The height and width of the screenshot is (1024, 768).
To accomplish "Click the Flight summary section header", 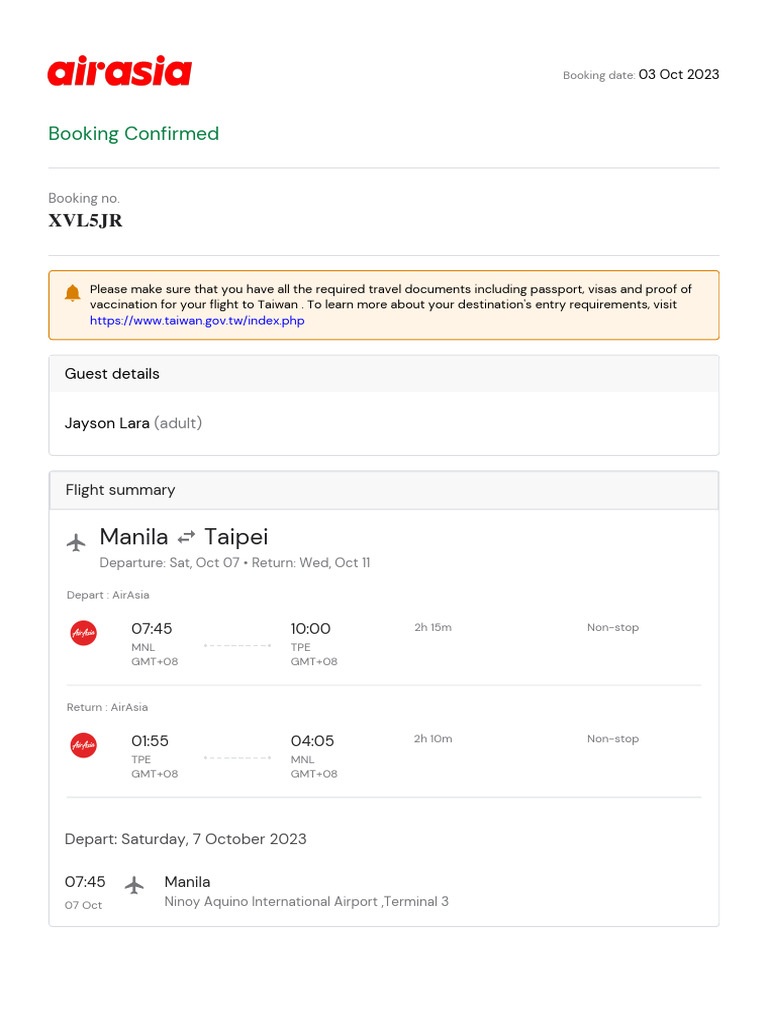I will click(384, 490).
